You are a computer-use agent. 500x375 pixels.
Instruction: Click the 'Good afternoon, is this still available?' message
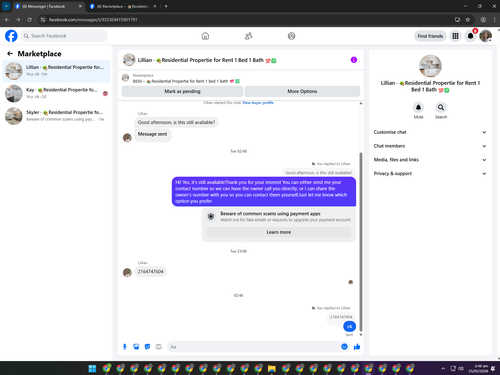point(176,122)
